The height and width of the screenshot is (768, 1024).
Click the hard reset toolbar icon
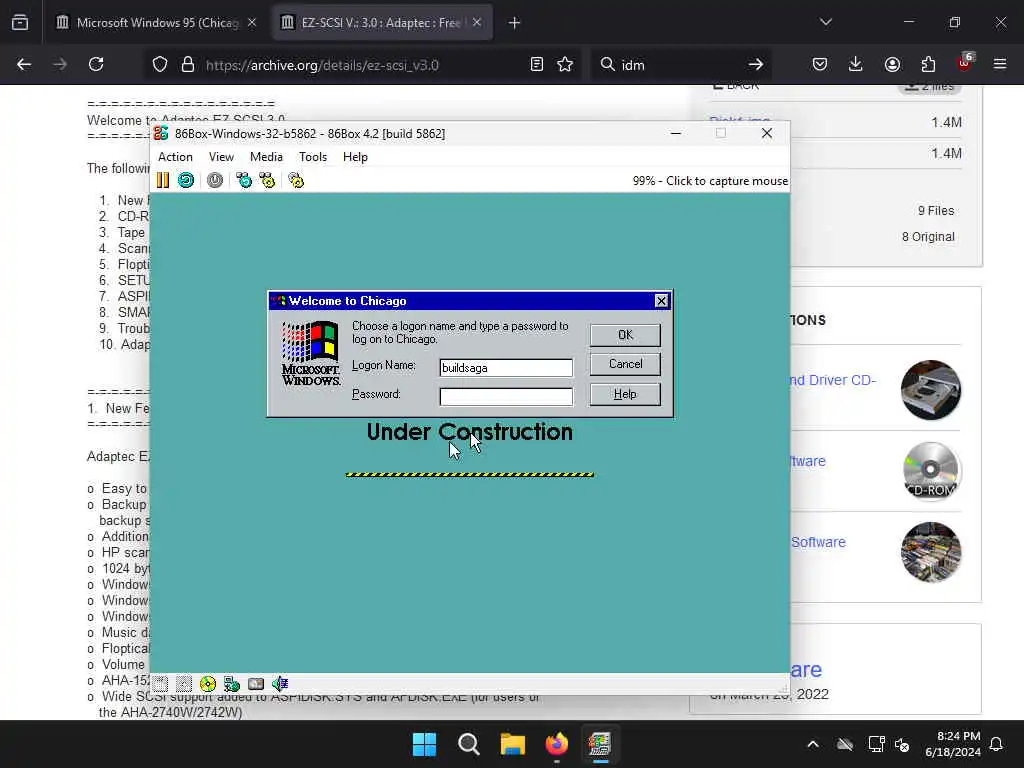tap(186, 180)
